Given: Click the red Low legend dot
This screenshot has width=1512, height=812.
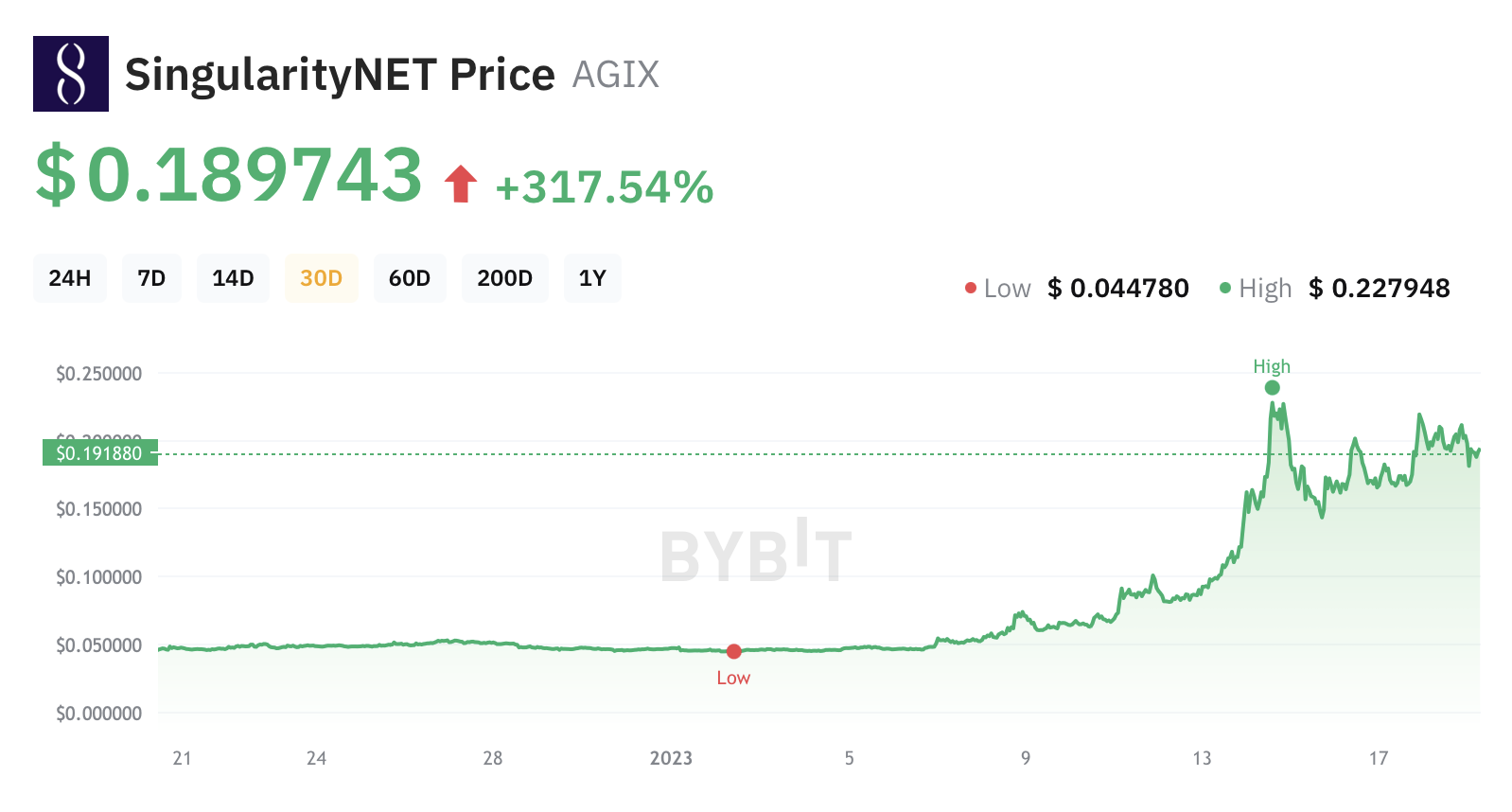Looking at the screenshot, I should click(971, 288).
